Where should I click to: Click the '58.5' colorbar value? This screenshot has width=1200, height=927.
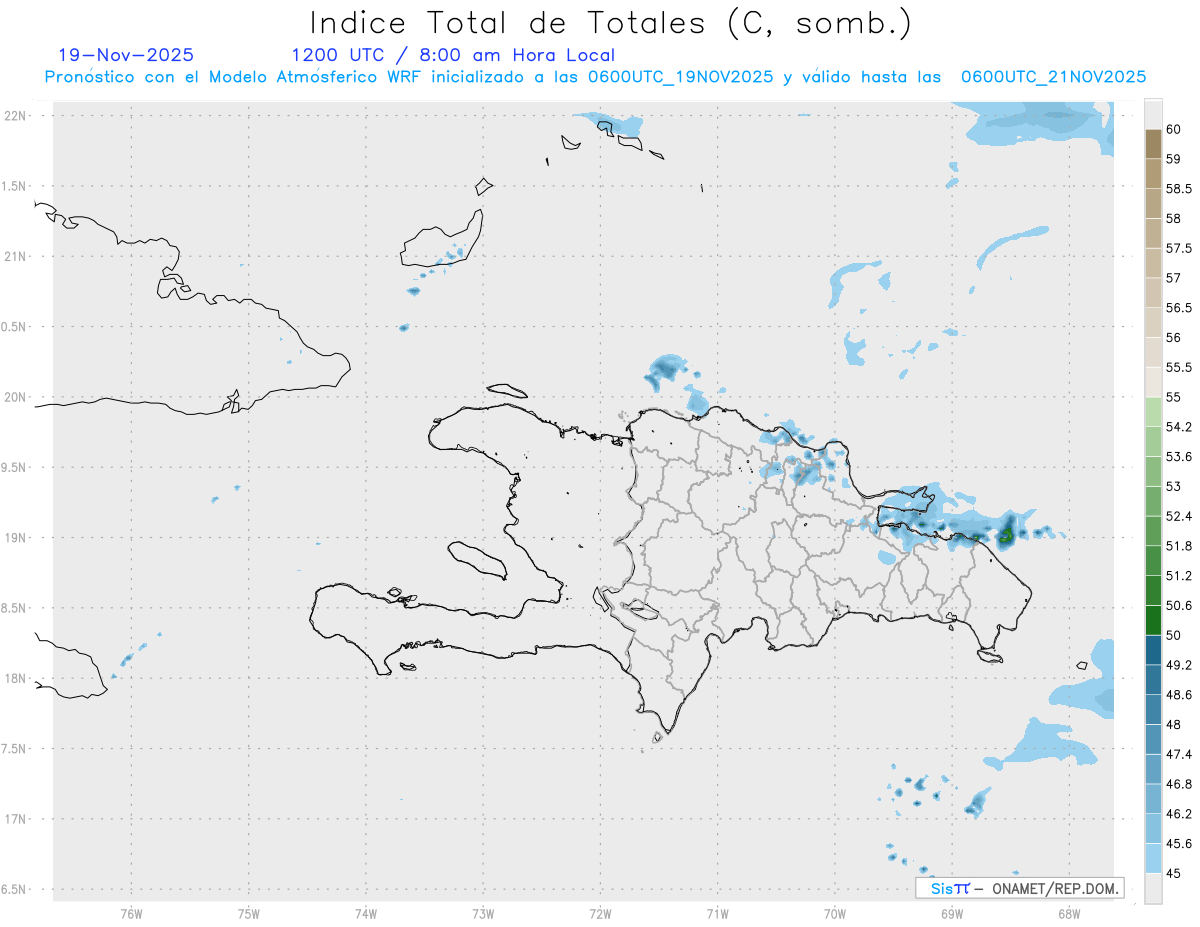click(1178, 188)
